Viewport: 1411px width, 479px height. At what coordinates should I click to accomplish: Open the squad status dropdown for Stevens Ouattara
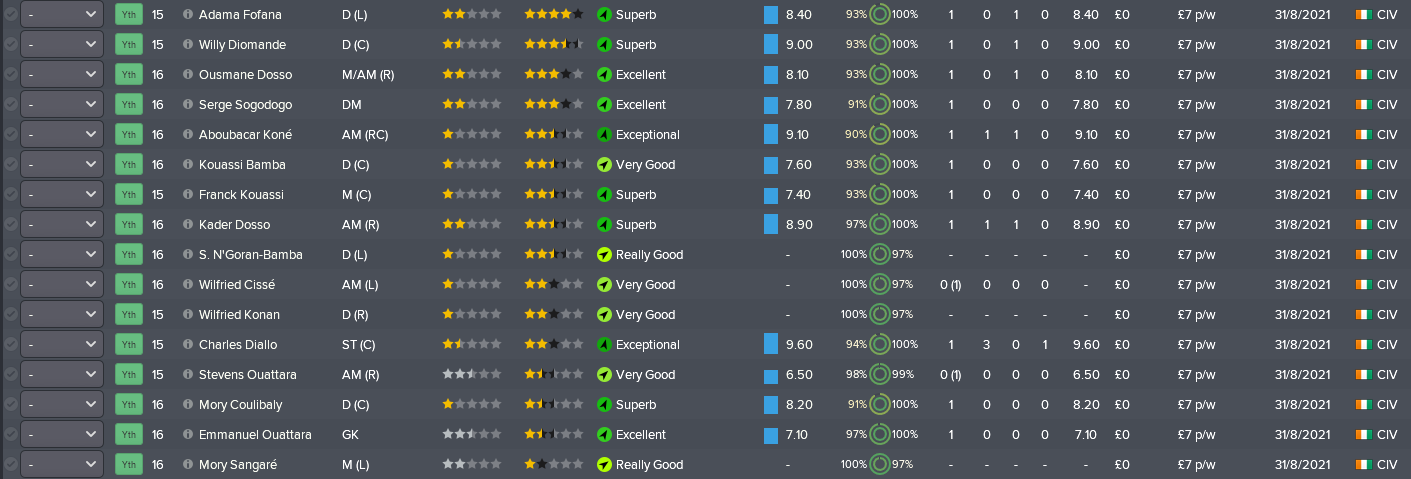(x=62, y=375)
